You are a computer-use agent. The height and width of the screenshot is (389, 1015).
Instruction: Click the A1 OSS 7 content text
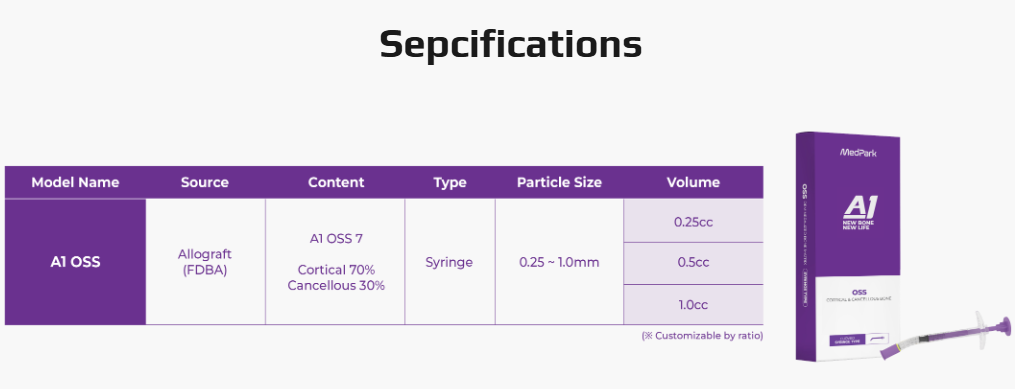(336, 239)
